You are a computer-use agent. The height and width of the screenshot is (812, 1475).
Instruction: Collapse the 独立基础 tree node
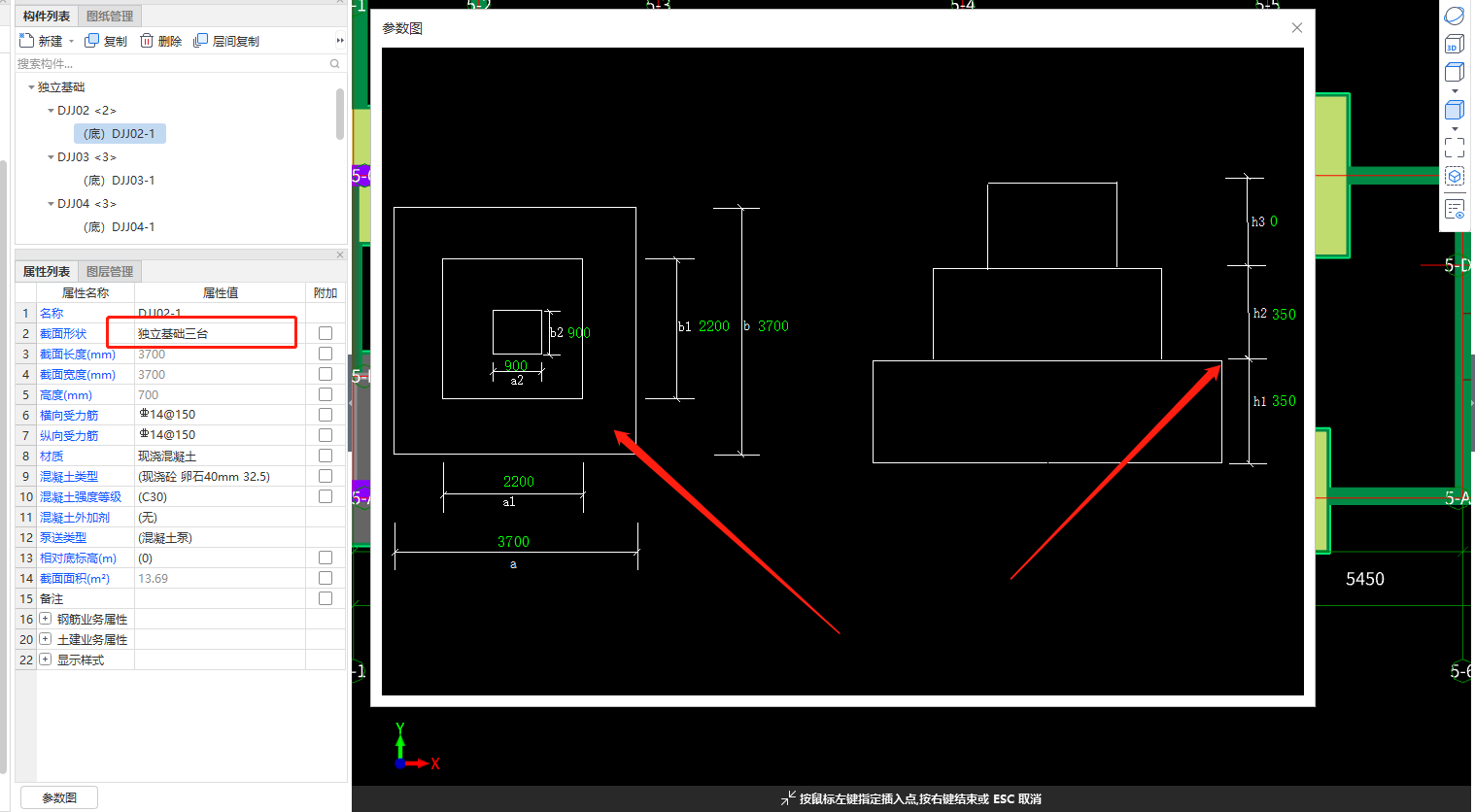pyautogui.click(x=31, y=87)
